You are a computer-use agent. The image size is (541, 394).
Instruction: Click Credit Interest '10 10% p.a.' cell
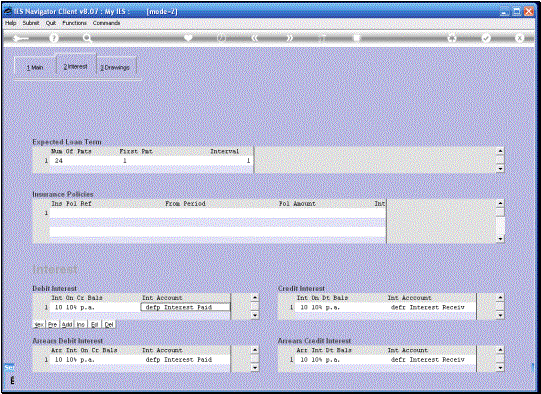click(x=340, y=307)
